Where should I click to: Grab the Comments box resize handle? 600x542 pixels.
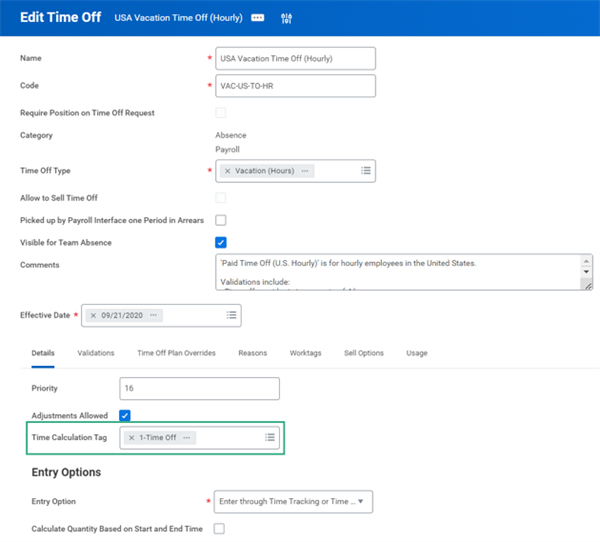tap(587, 285)
